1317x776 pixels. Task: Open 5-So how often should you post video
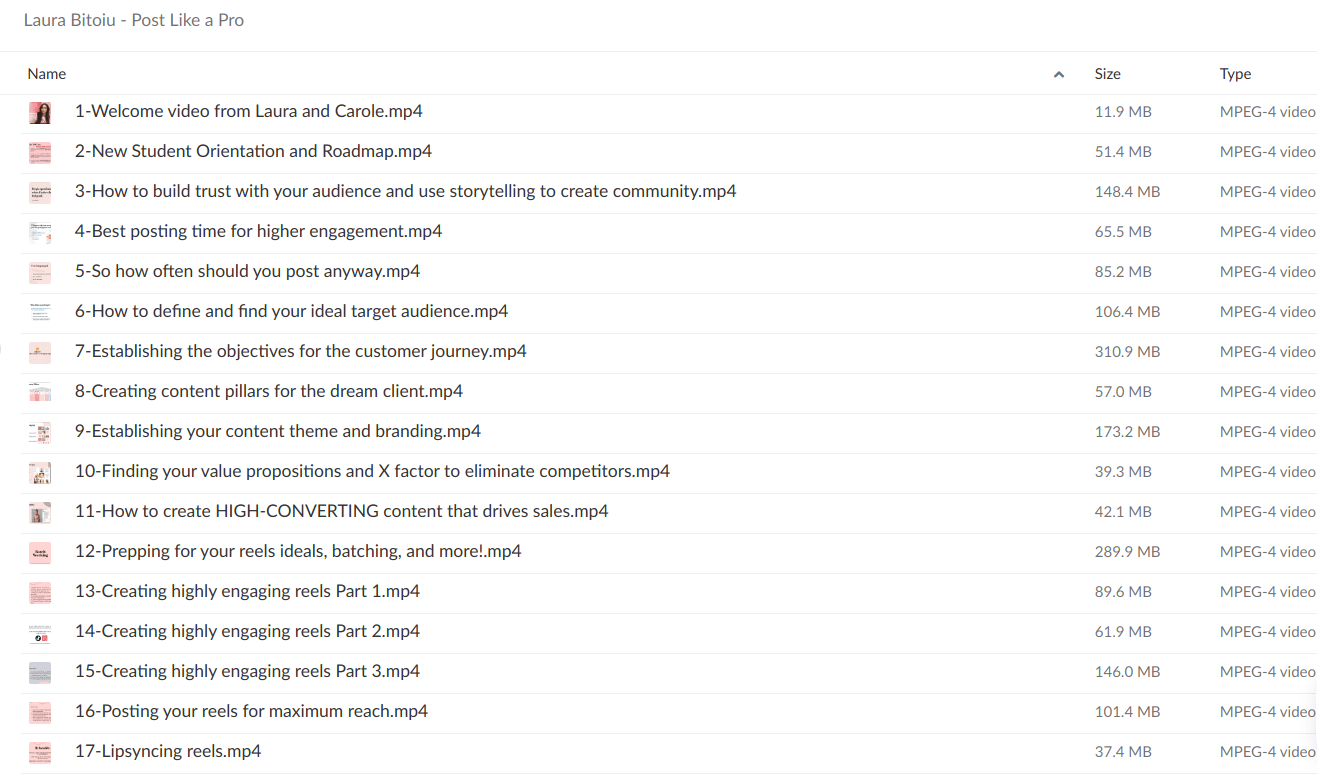247,271
